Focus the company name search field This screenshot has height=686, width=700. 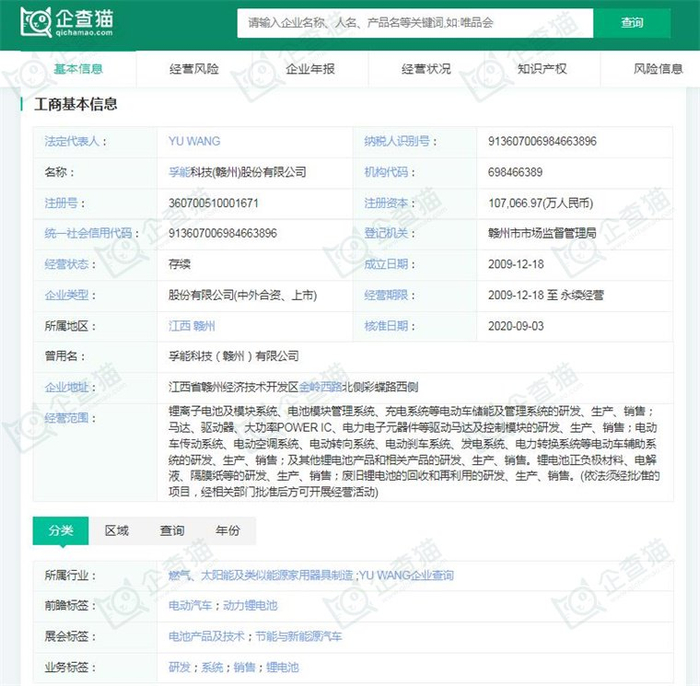point(415,23)
